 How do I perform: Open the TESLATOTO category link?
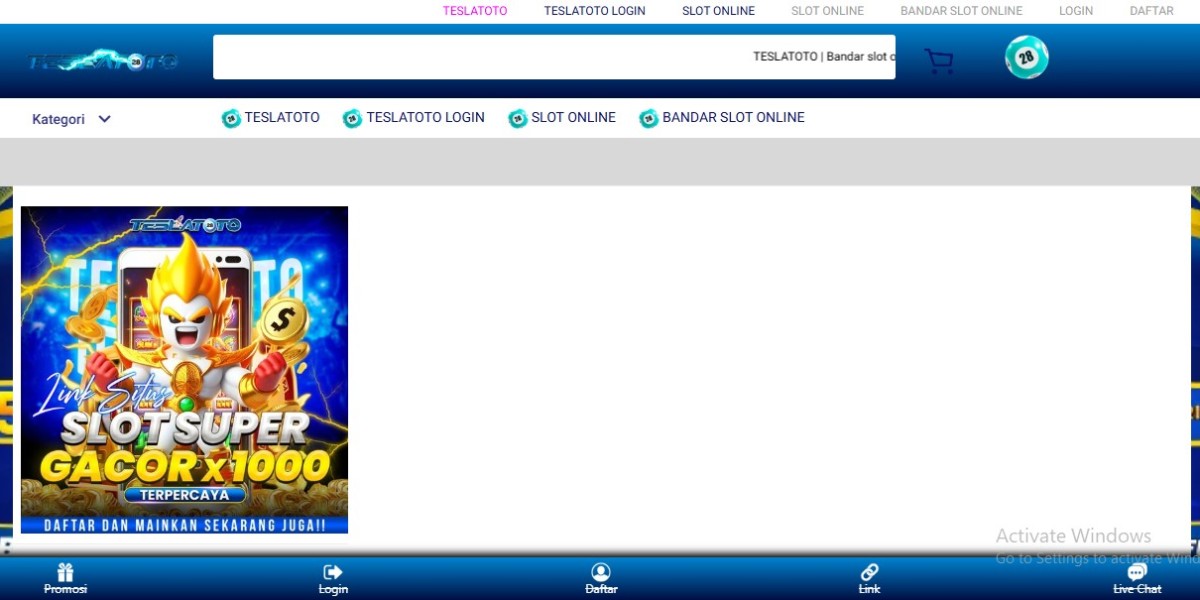click(x=282, y=118)
